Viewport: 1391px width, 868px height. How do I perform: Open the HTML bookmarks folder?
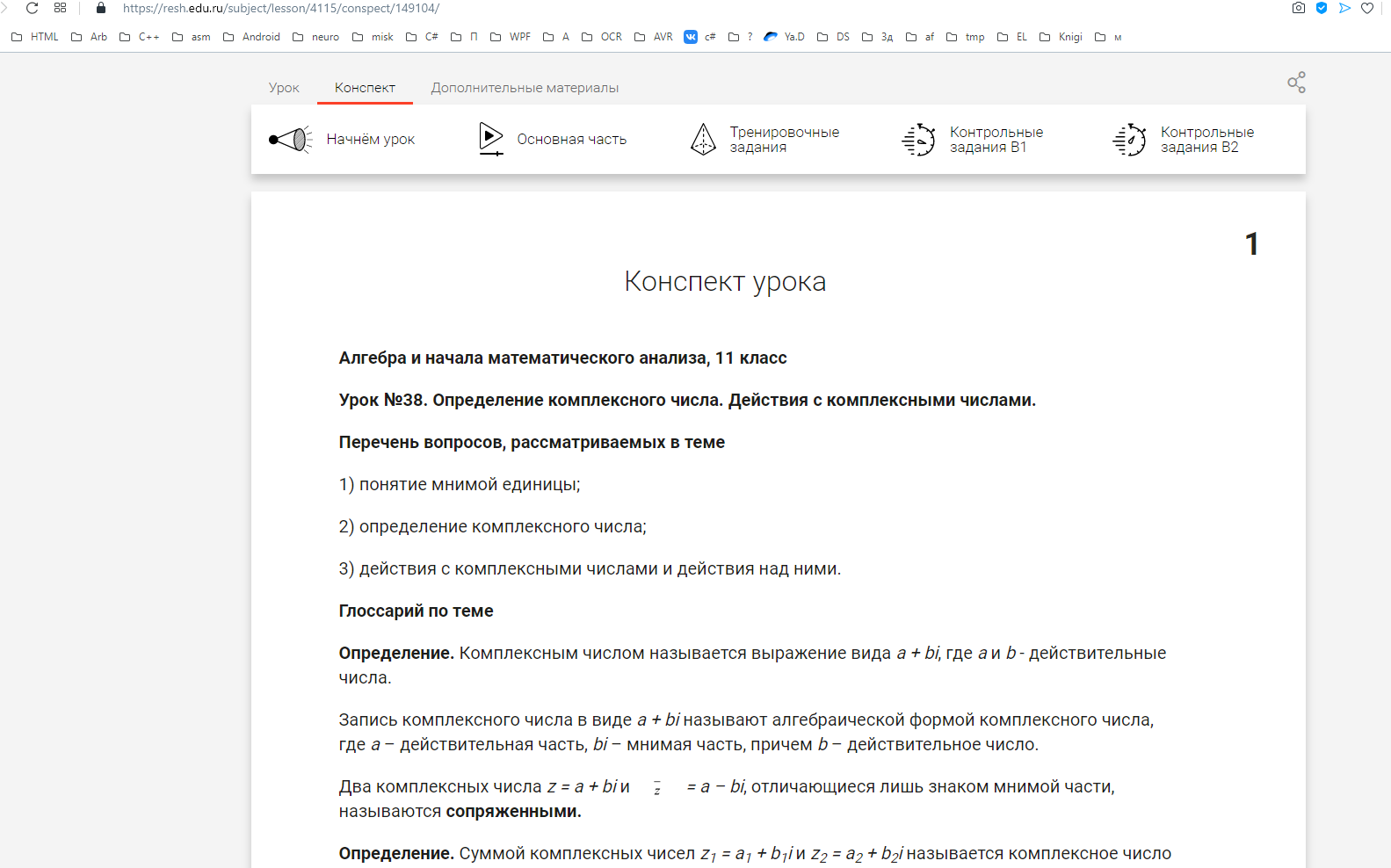35,37
